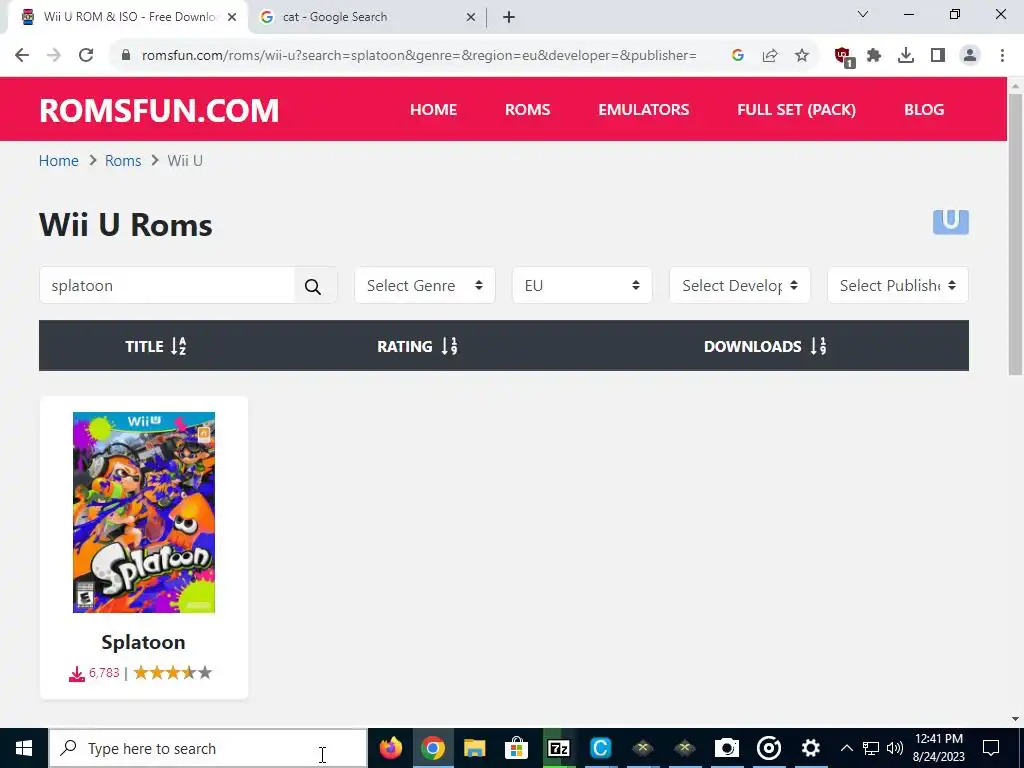Open the EMULATORS navigation item

pyautogui.click(x=644, y=110)
